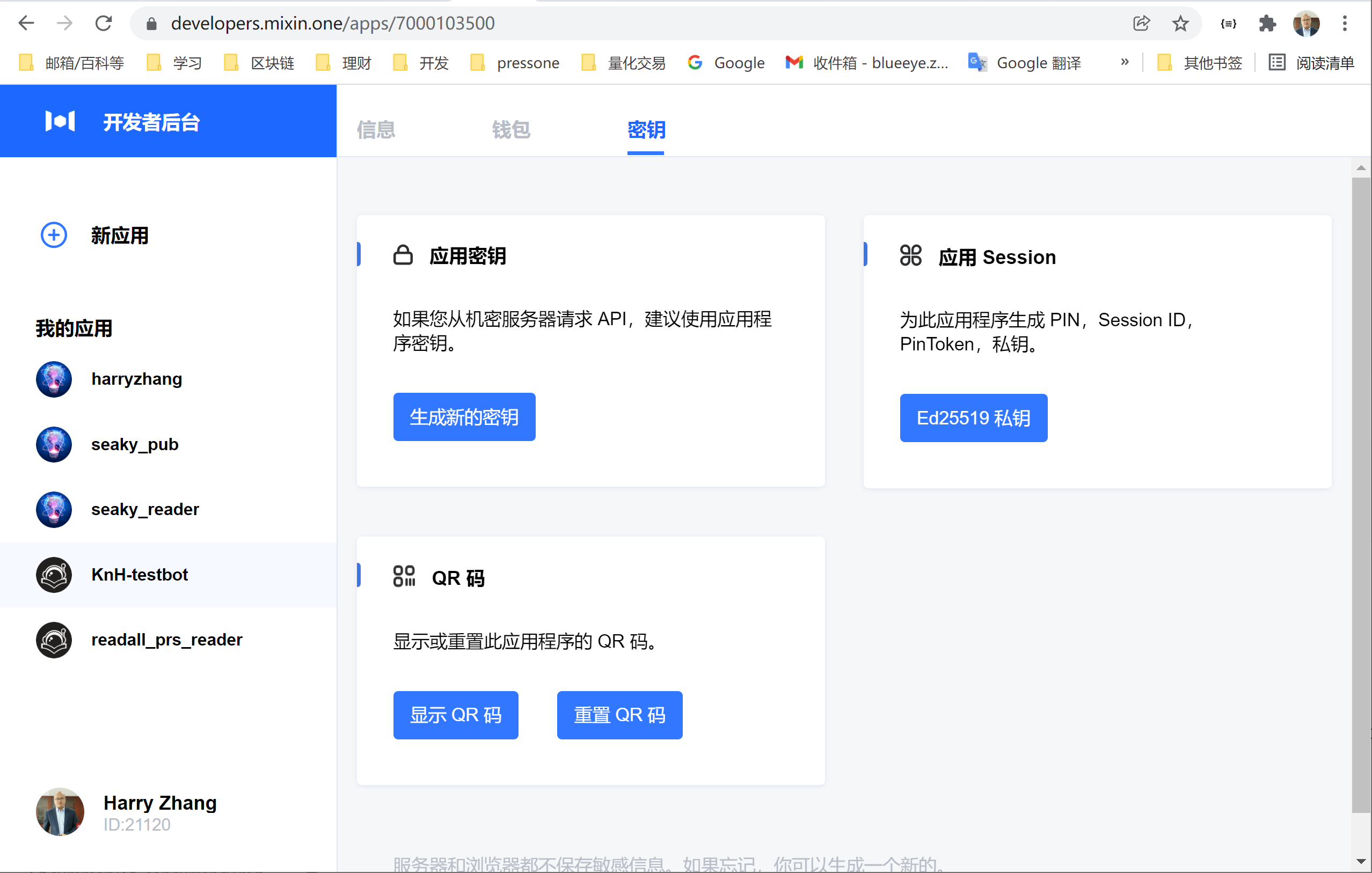Click the Ed25519 私钥 button
1372x873 pixels.
pos(973,418)
